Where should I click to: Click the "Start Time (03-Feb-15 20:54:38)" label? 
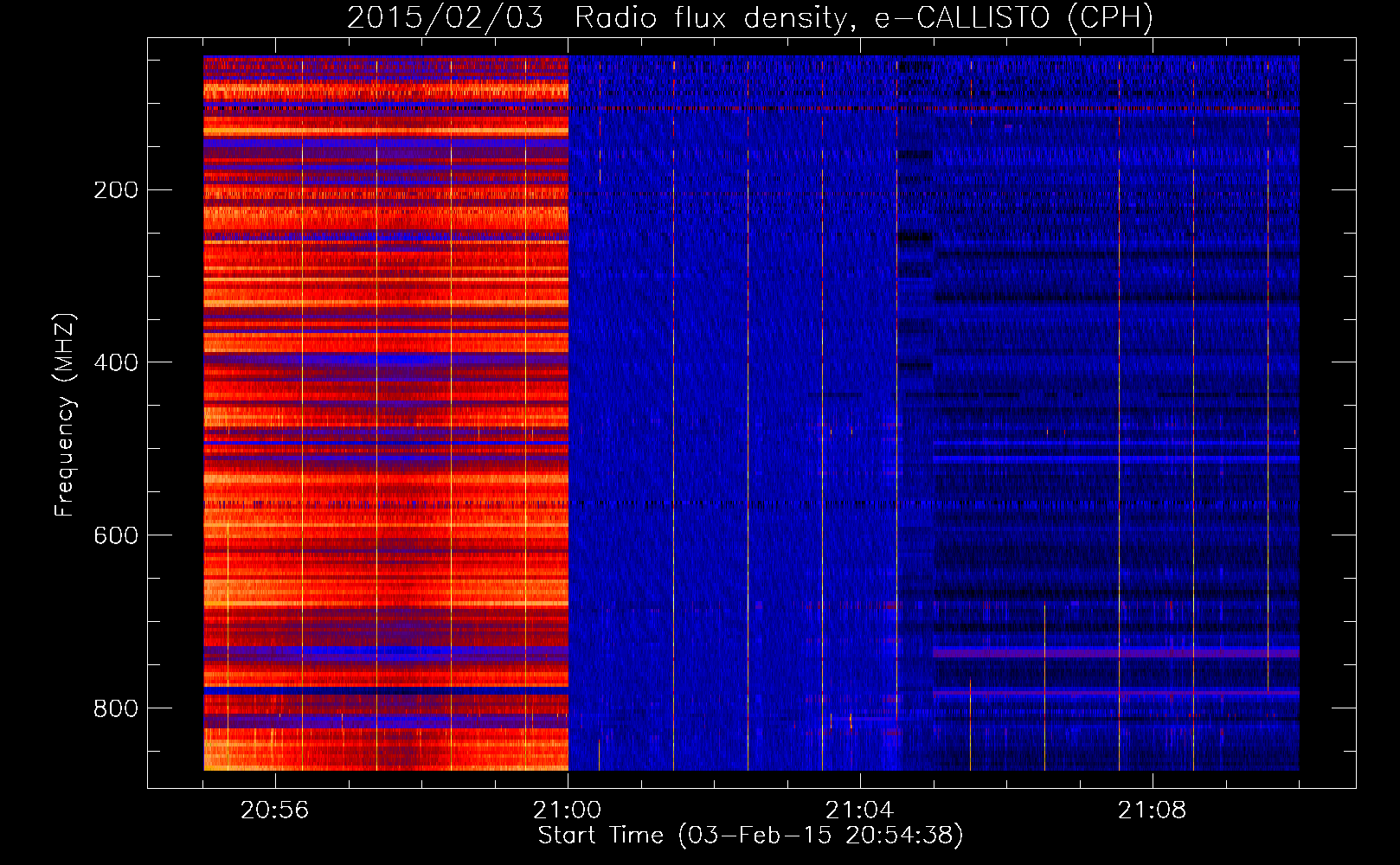pos(750,835)
